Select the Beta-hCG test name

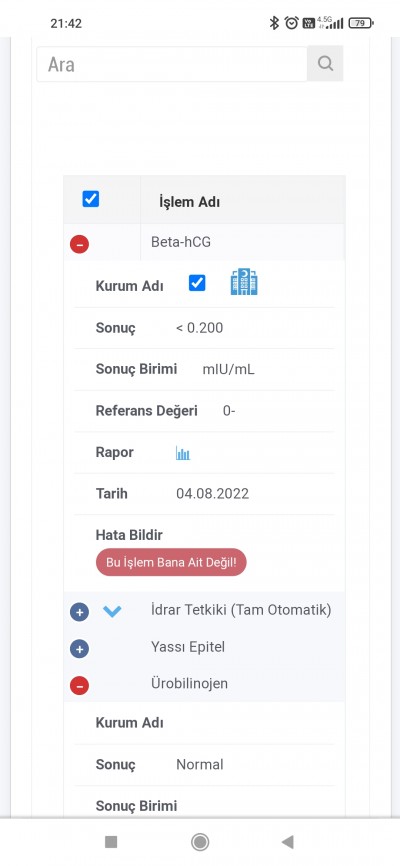click(181, 242)
